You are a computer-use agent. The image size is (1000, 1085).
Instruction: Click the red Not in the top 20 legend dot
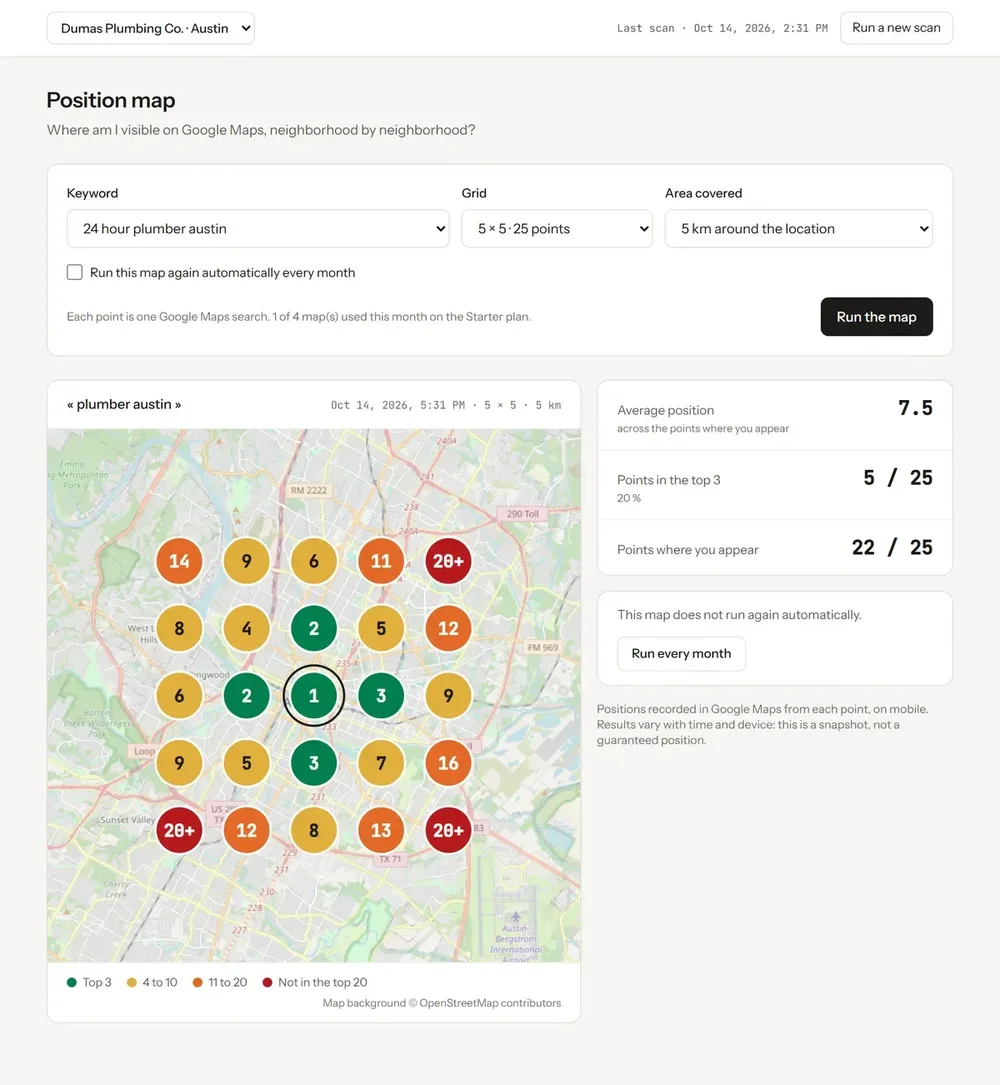[x=267, y=983]
